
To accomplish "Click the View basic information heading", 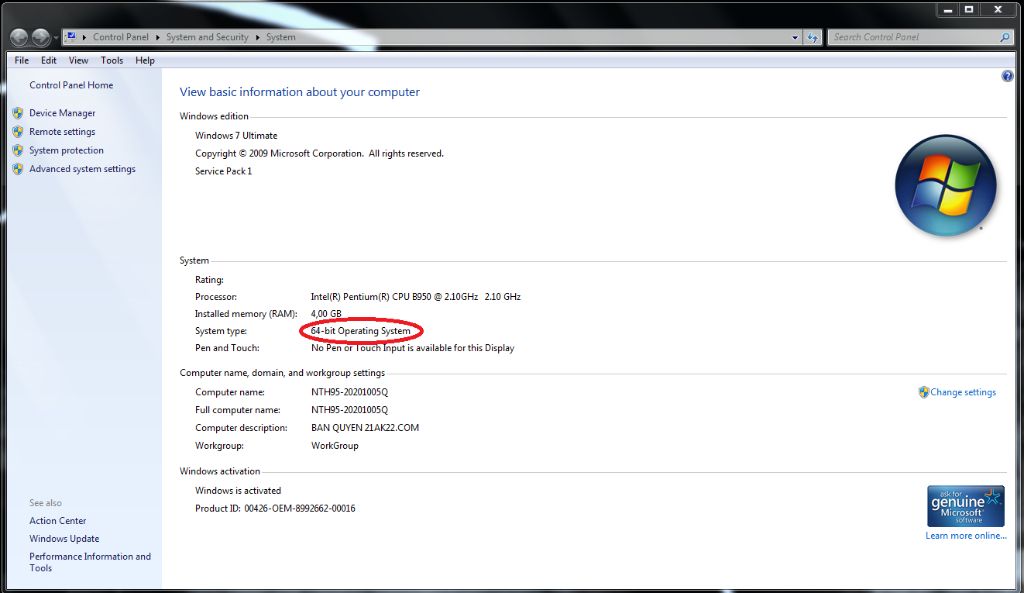I will point(300,92).
